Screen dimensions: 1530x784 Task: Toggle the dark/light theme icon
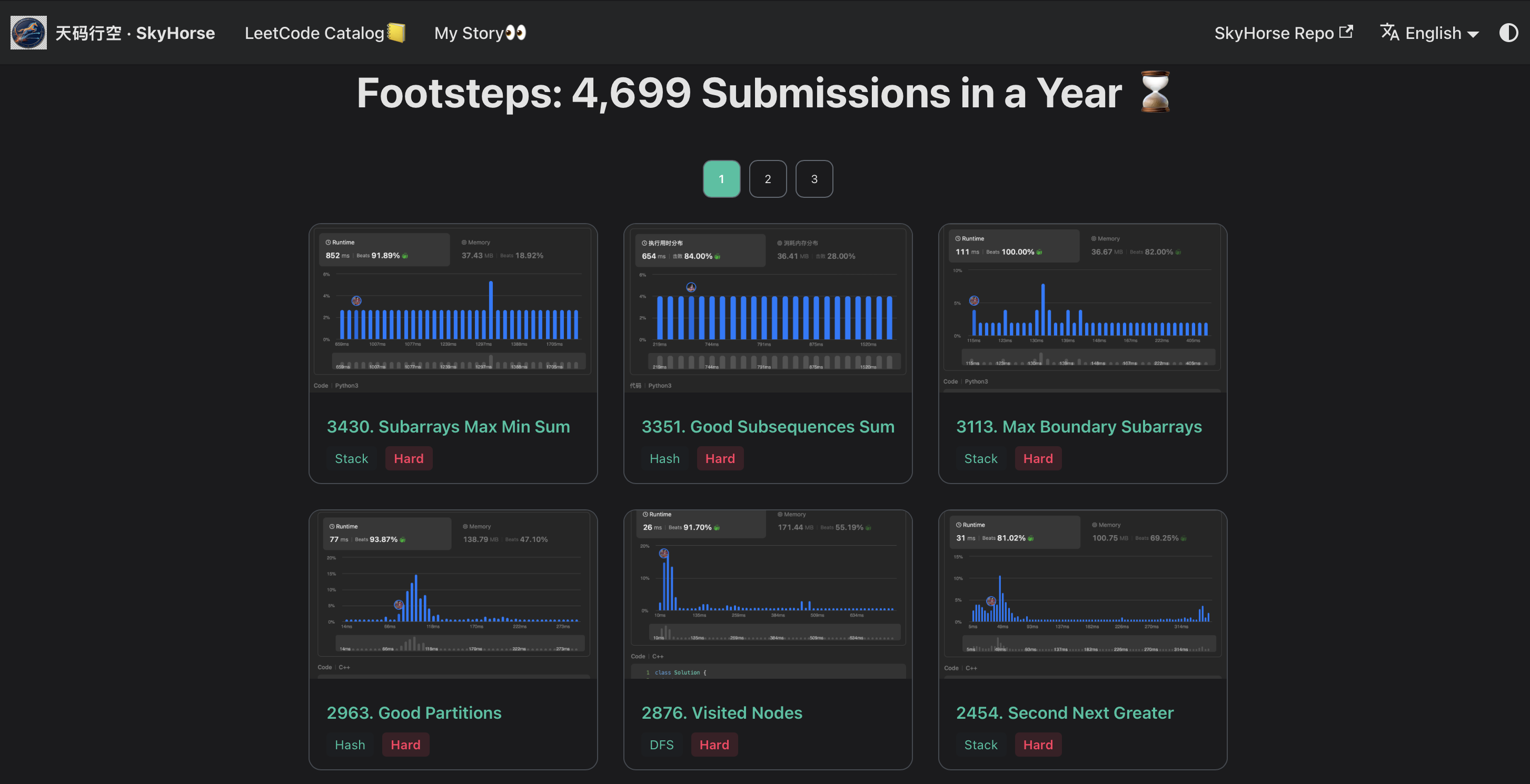tap(1508, 33)
